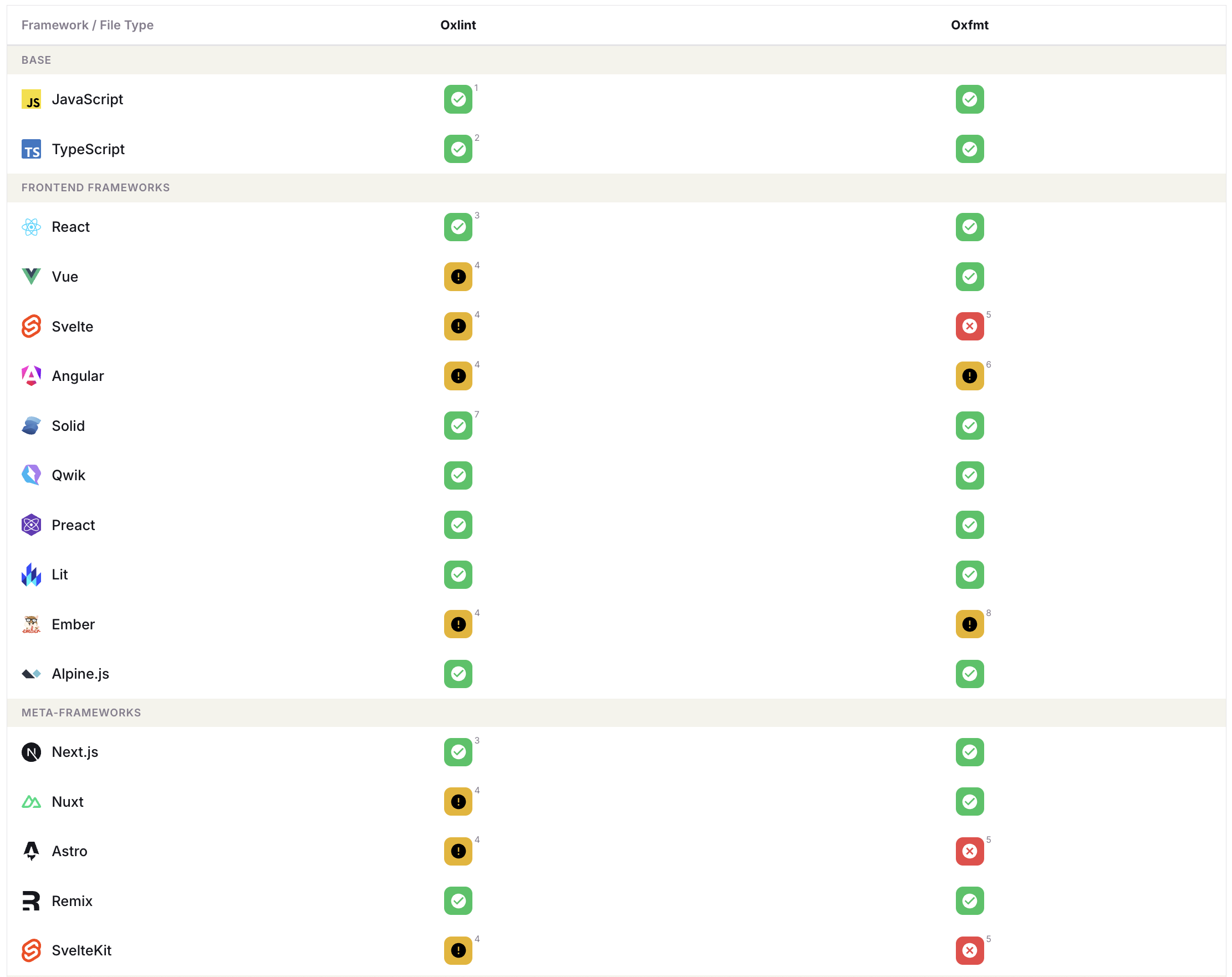This screenshot has height=977, width=1232.
Task: Toggle the green check badge for JavaScript under Oxlint
Action: tap(458, 99)
